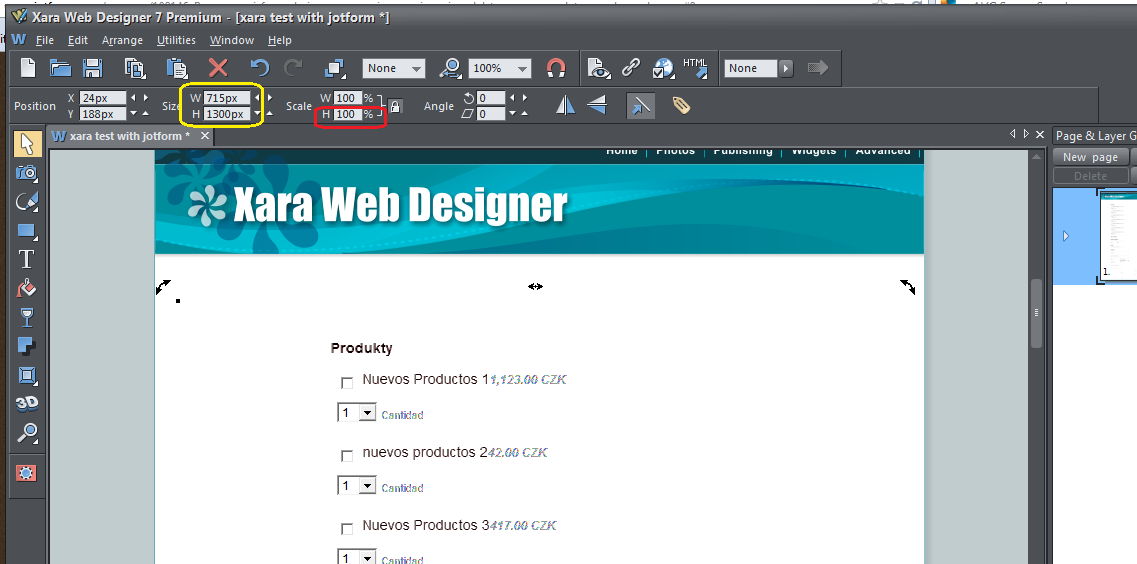Open the Utilities menu
The height and width of the screenshot is (564, 1137).
pos(176,40)
